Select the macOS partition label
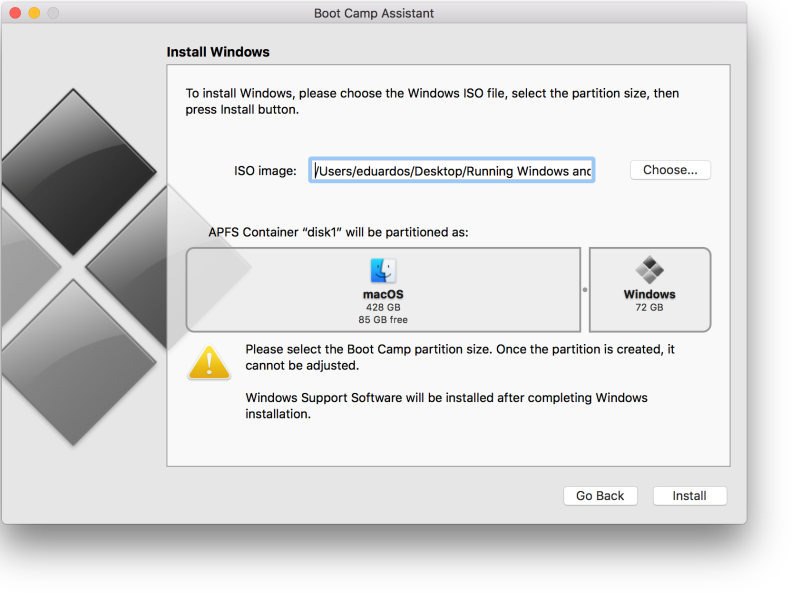Screen dimensions: 800x600 [383, 295]
